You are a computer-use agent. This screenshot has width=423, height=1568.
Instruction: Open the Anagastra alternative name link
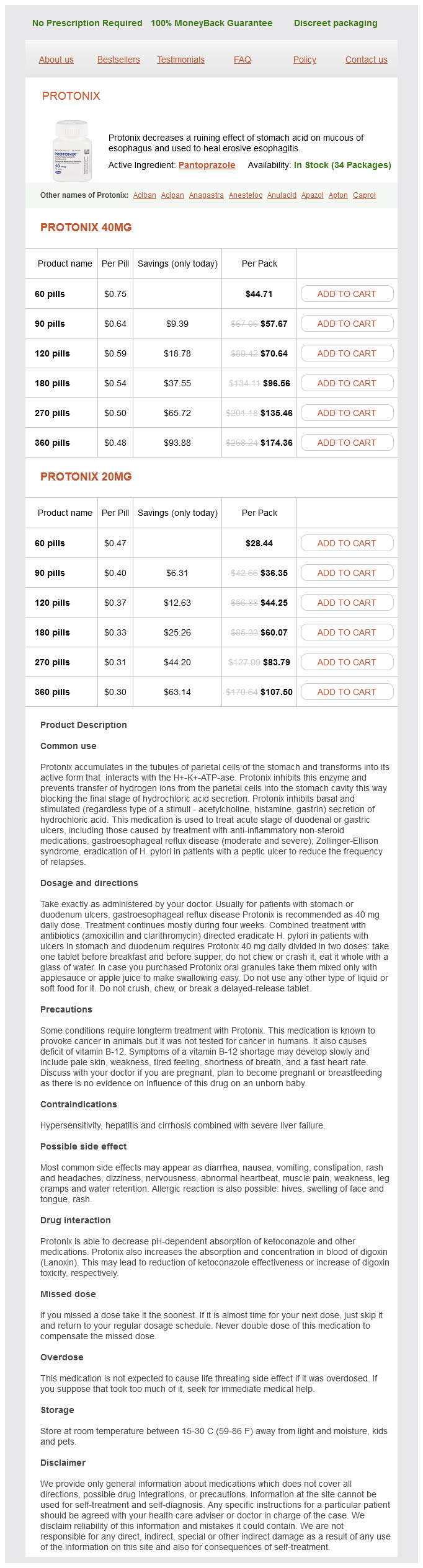click(x=206, y=195)
